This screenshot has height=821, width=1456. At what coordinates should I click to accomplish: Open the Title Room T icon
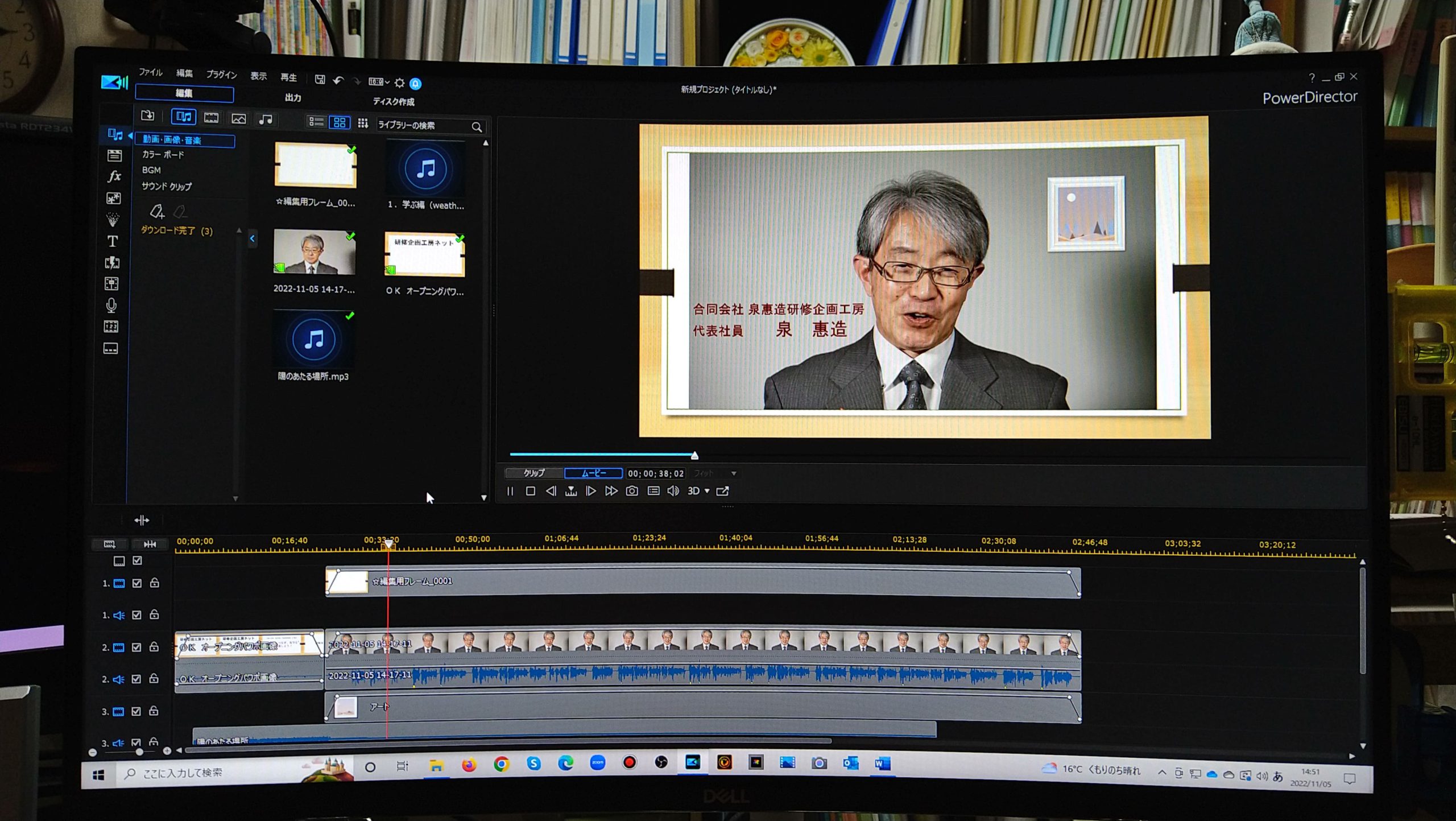pyautogui.click(x=113, y=241)
